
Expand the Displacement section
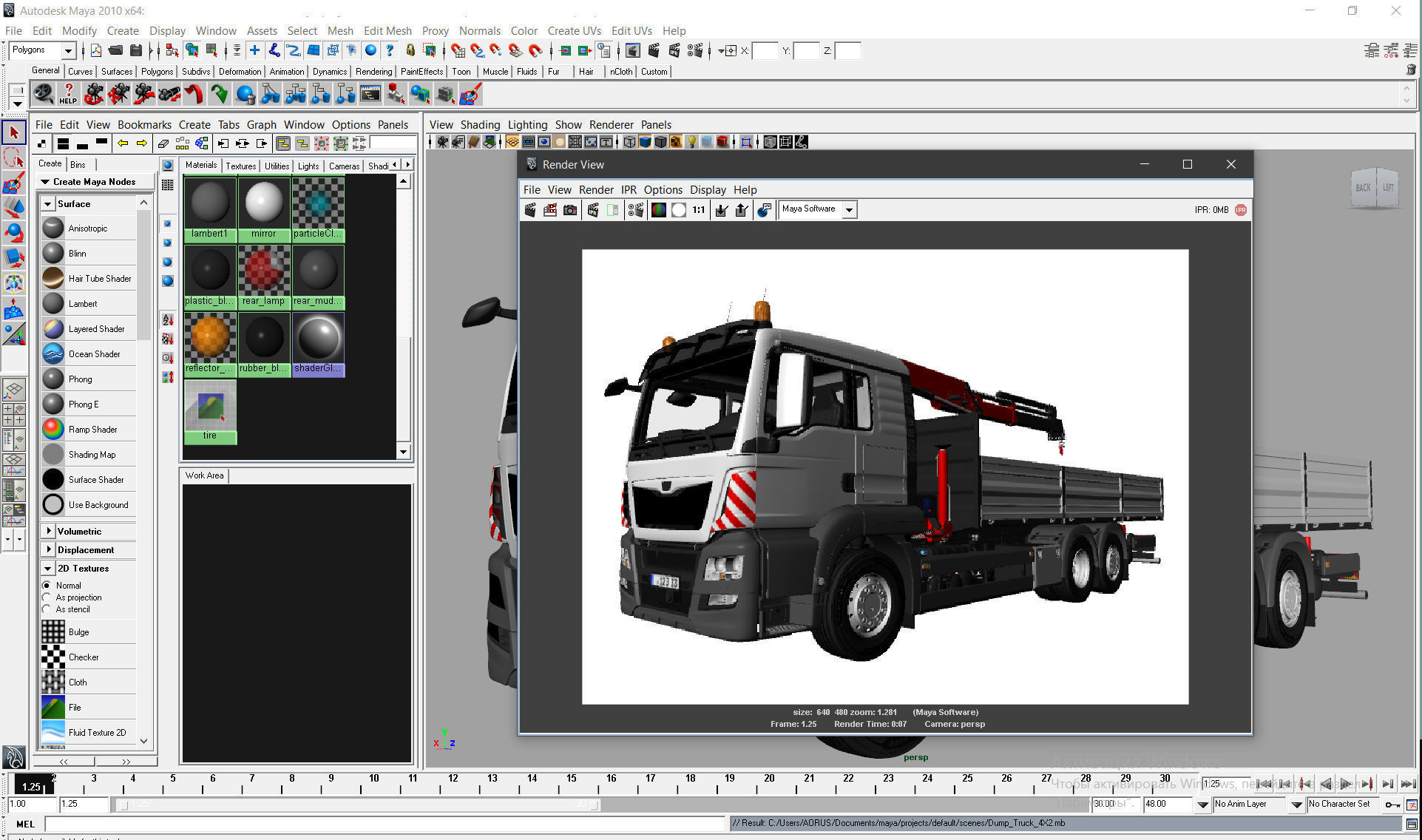click(x=48, y=549)
